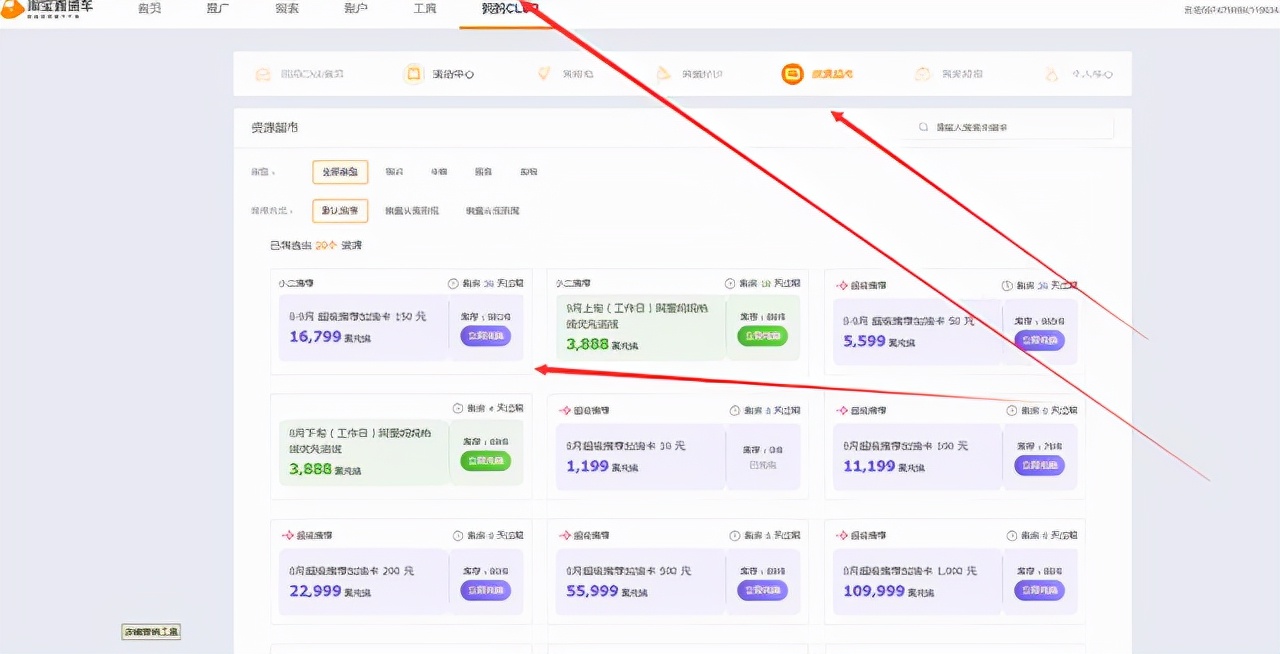Click the first sub-navigation badge icon

[262, 73]
